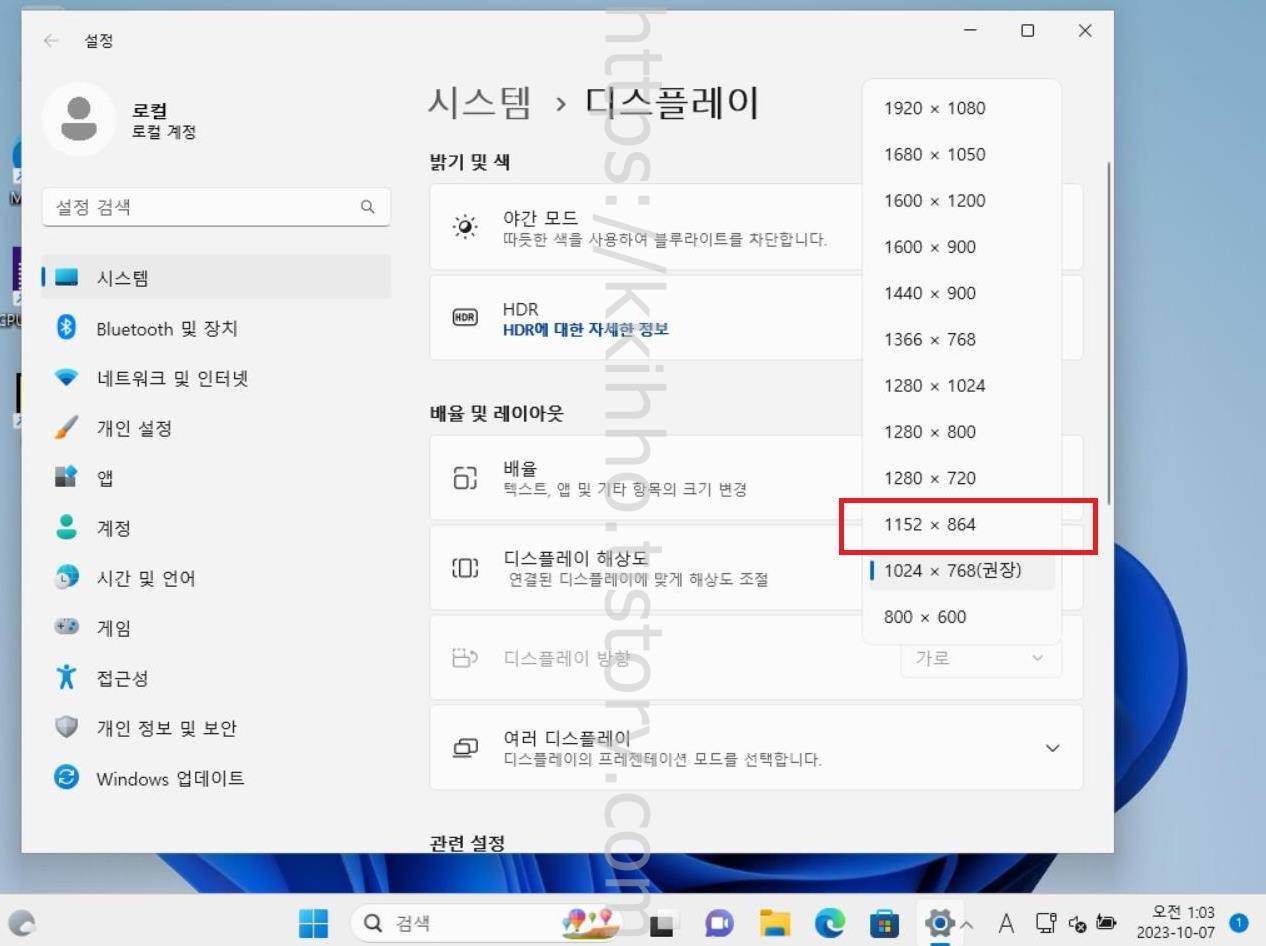Launch File Explorer from the taskbar
This screenshot has height=946, width=1266.
pos(775,923)
